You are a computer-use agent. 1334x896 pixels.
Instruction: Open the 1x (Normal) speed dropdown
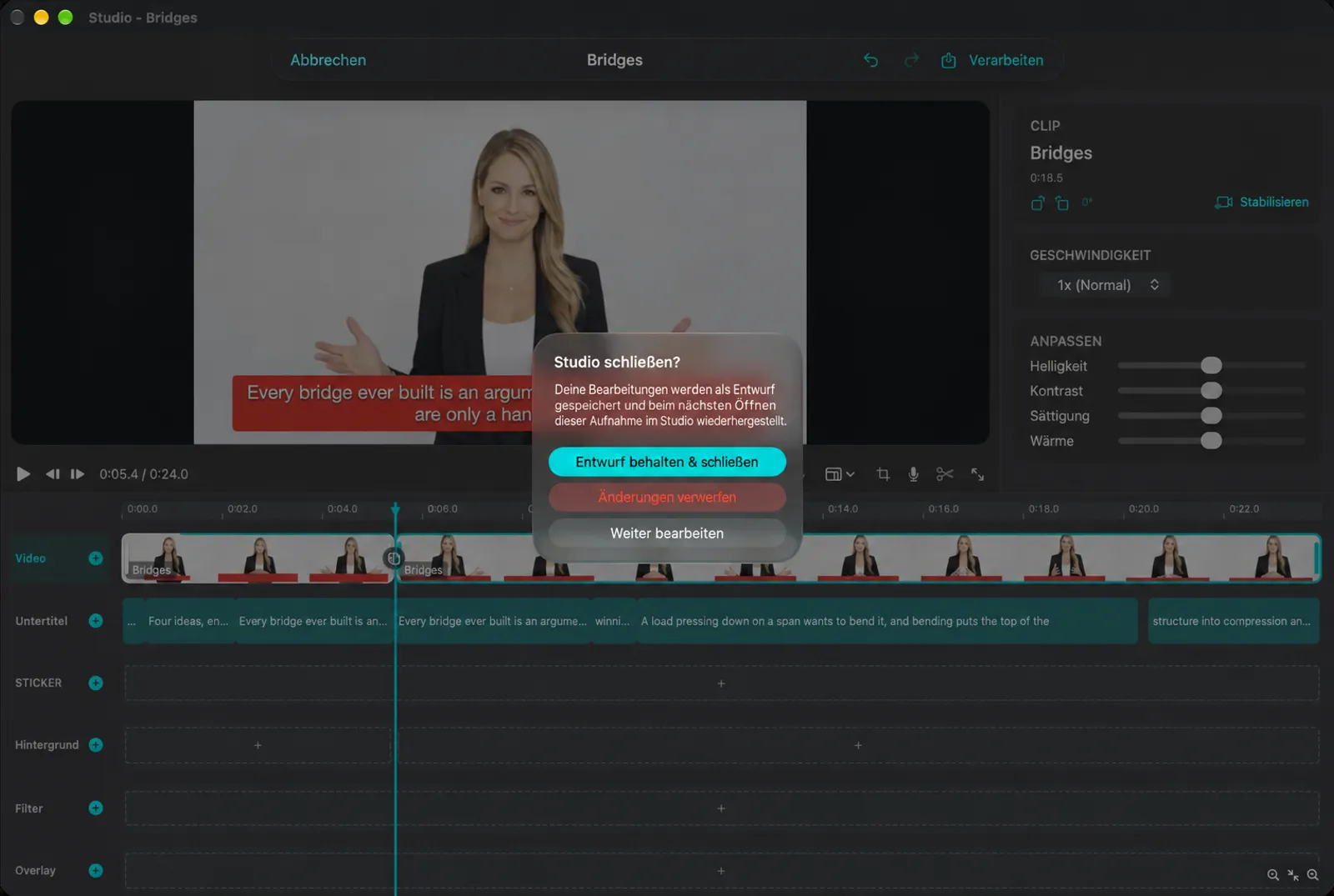[x=1106, y=285]
